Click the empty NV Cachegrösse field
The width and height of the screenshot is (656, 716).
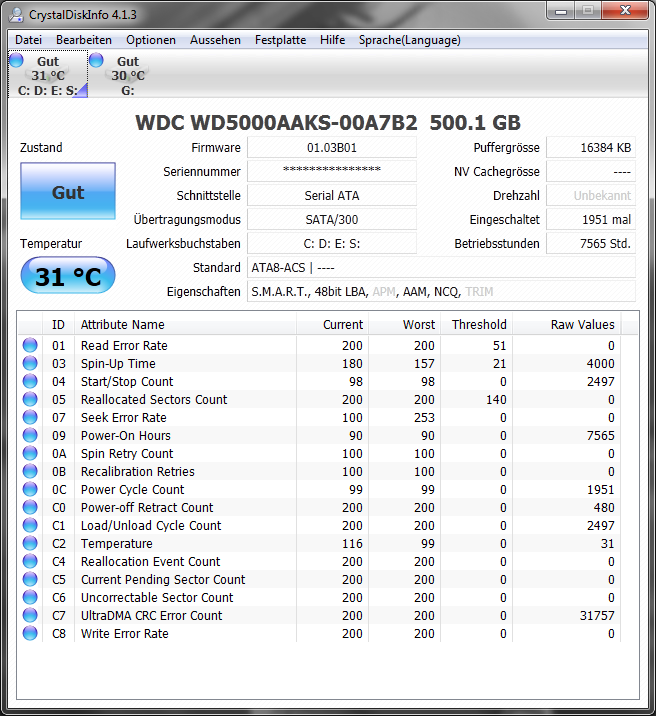pyautogui.click(x=591, y=171)
